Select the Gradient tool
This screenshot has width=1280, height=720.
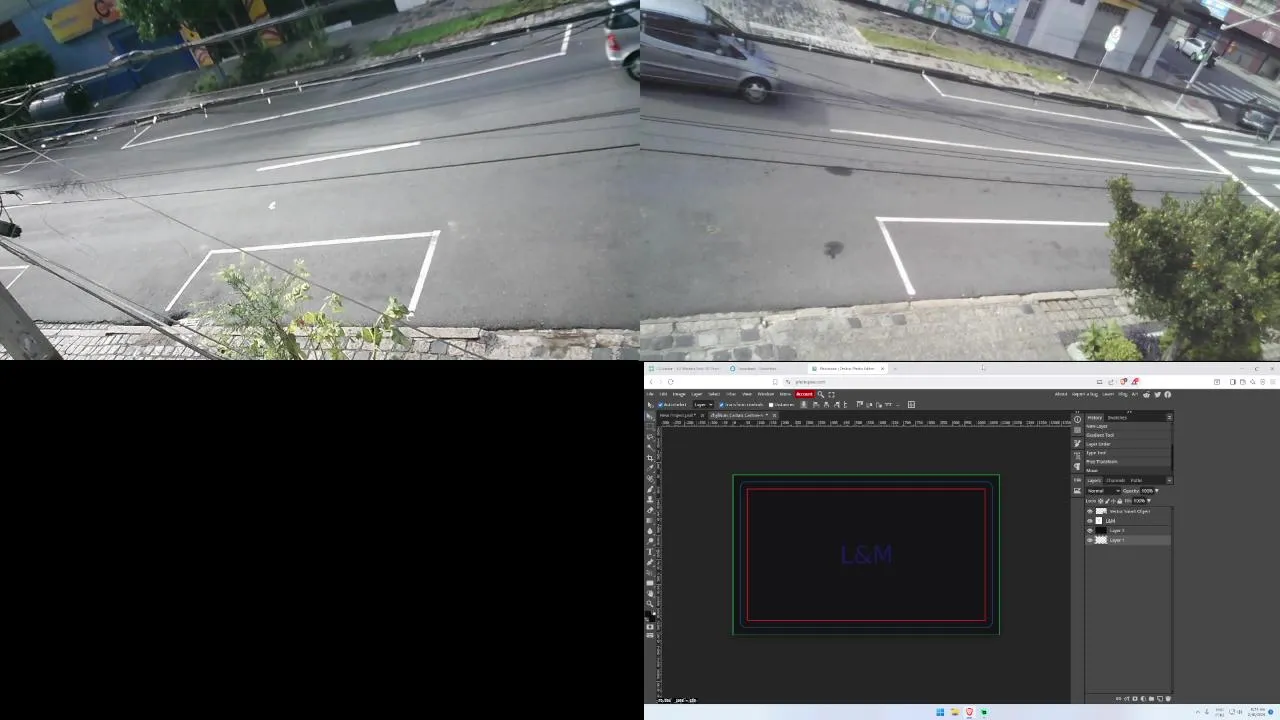tap(650, 520)
